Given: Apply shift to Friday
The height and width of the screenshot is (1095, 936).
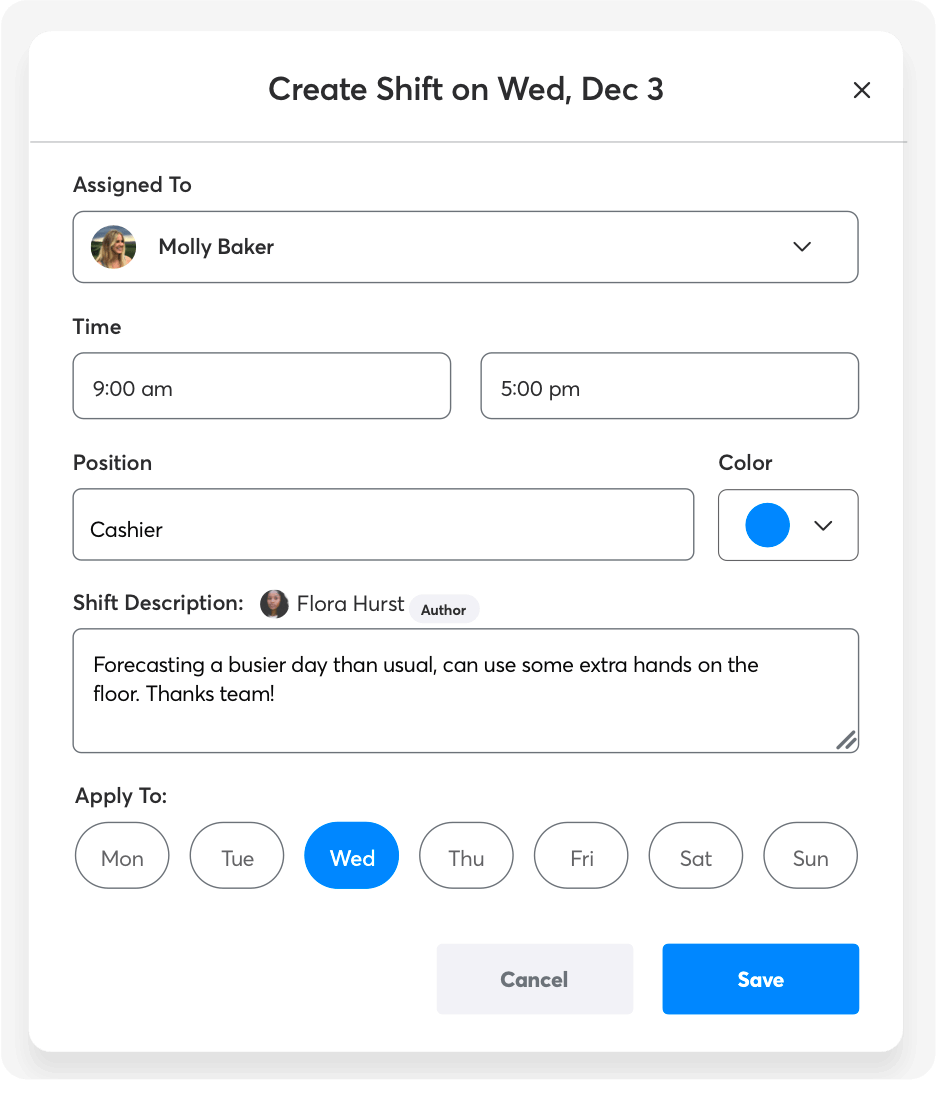Looking at the screenshot, I should tap(581, 856).
